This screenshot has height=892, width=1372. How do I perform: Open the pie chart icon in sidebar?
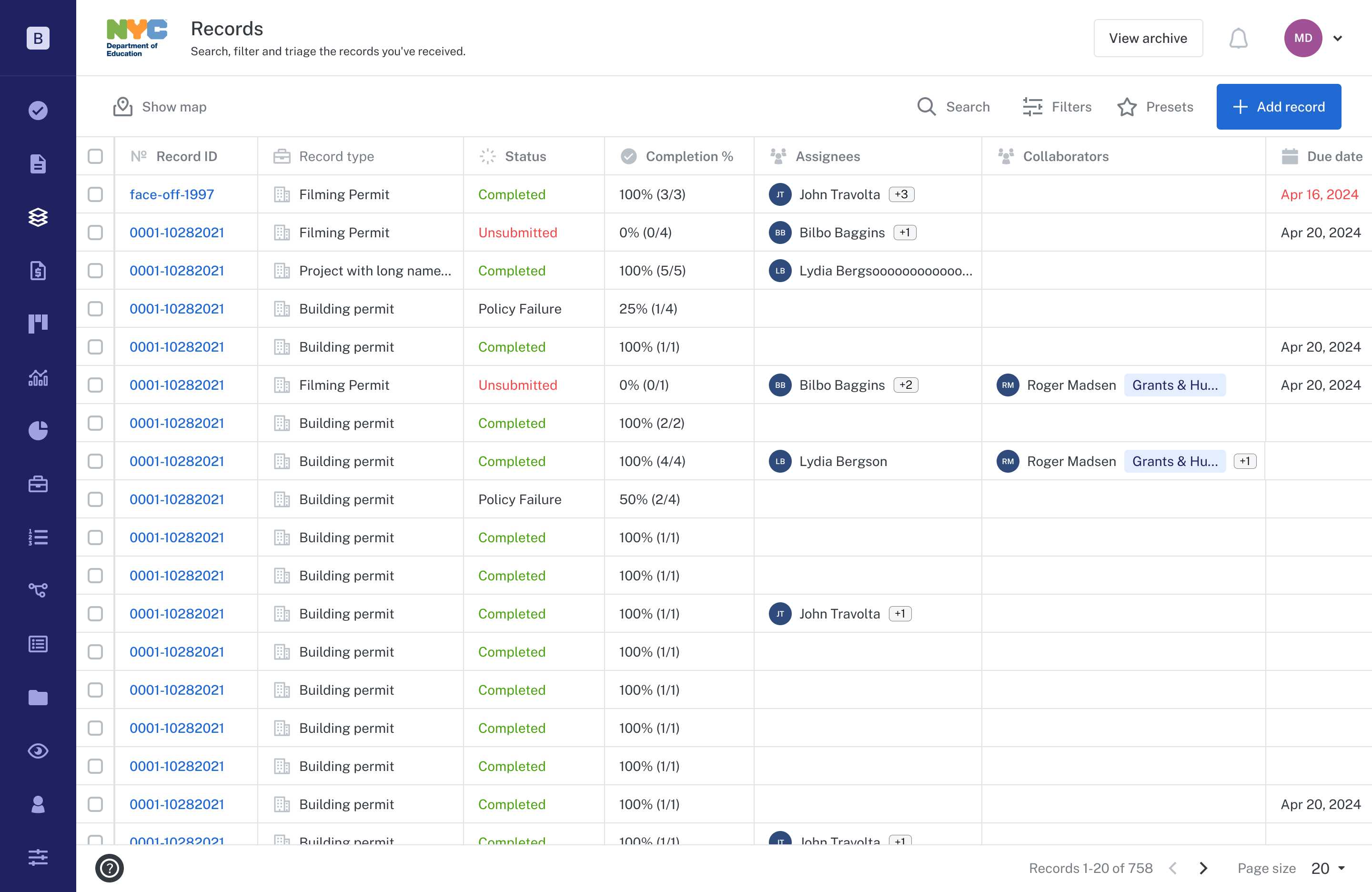(38, 430)
